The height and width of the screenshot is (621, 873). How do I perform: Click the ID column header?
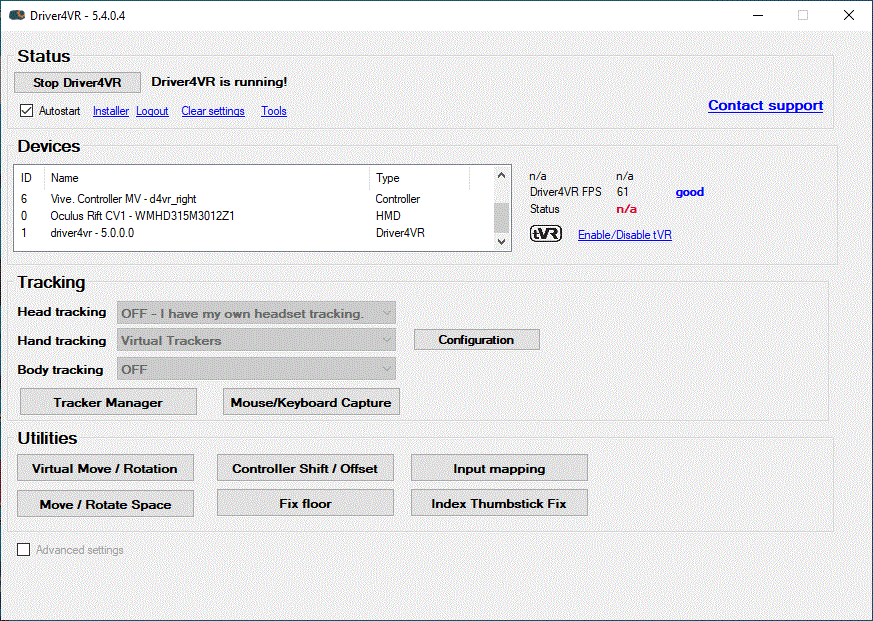(30, 178)
